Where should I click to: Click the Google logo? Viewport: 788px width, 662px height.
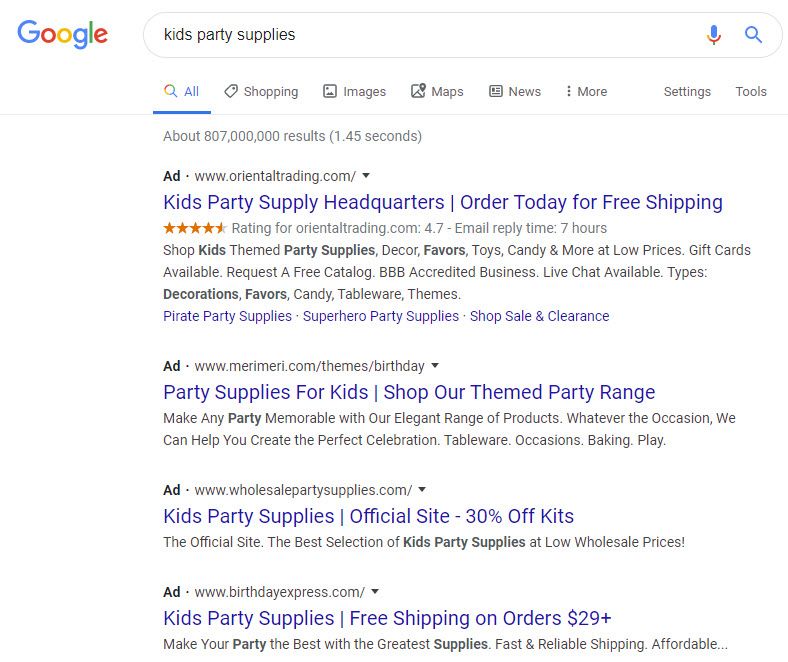62,34
